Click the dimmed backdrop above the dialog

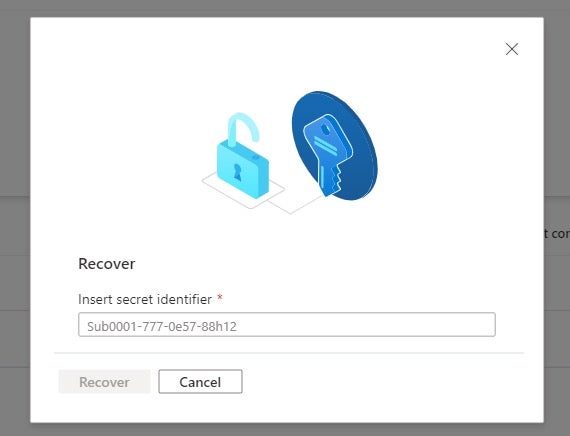pos(285,8)
